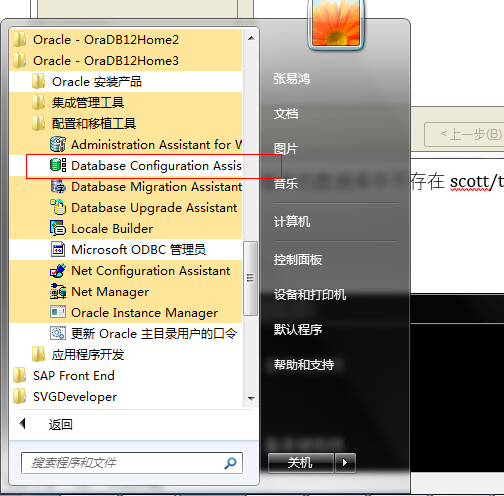
Task: Open 默认程序 from Start menu
Action: [x=298, y=330]
